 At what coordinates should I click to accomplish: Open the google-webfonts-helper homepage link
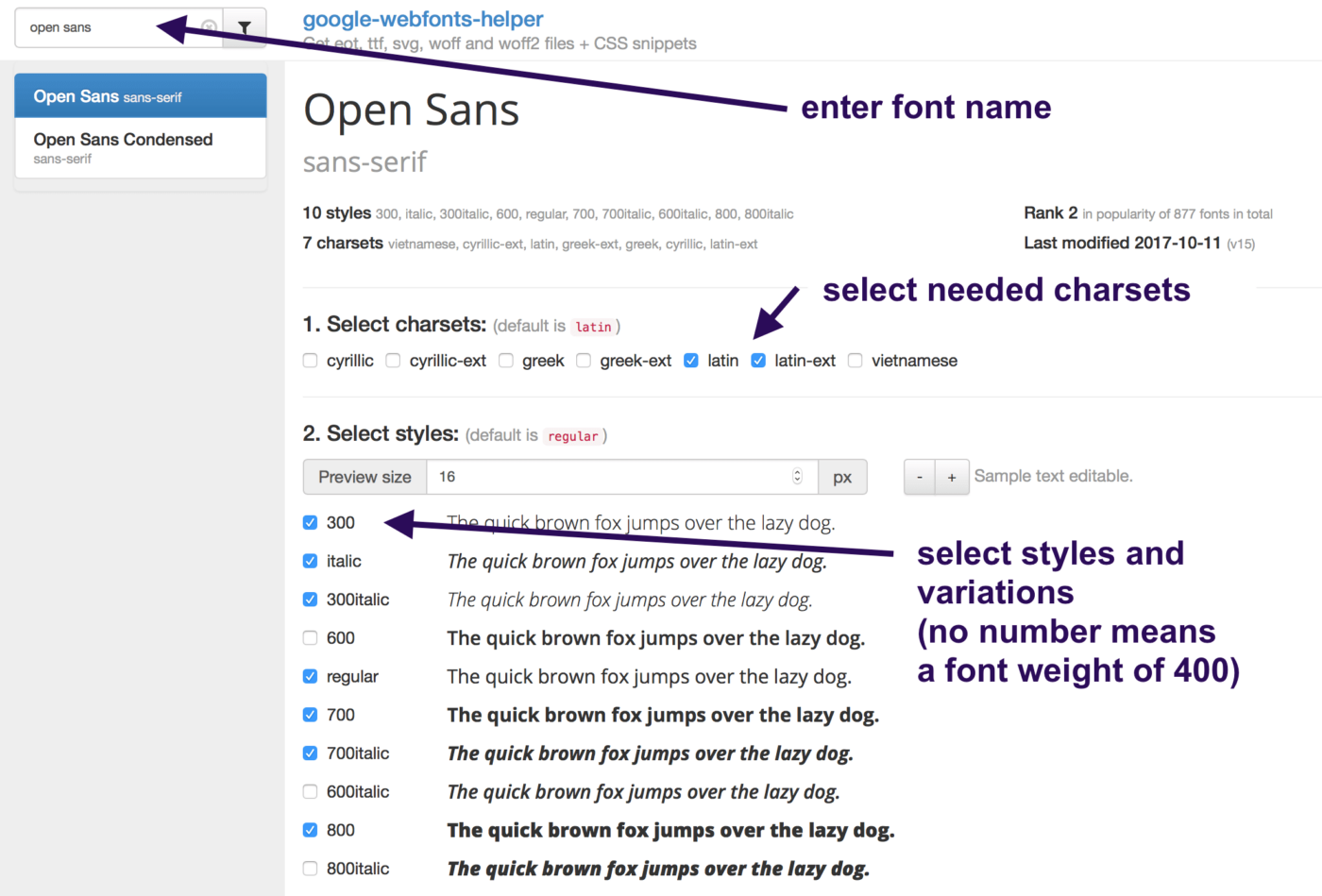(x=422, y=19)
